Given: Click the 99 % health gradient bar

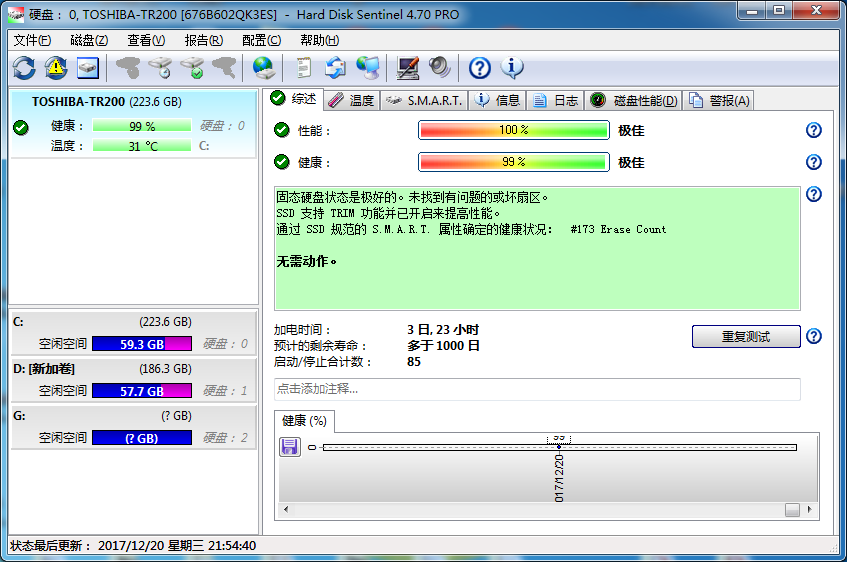Looking at the screenshot, I should [514, 162].
